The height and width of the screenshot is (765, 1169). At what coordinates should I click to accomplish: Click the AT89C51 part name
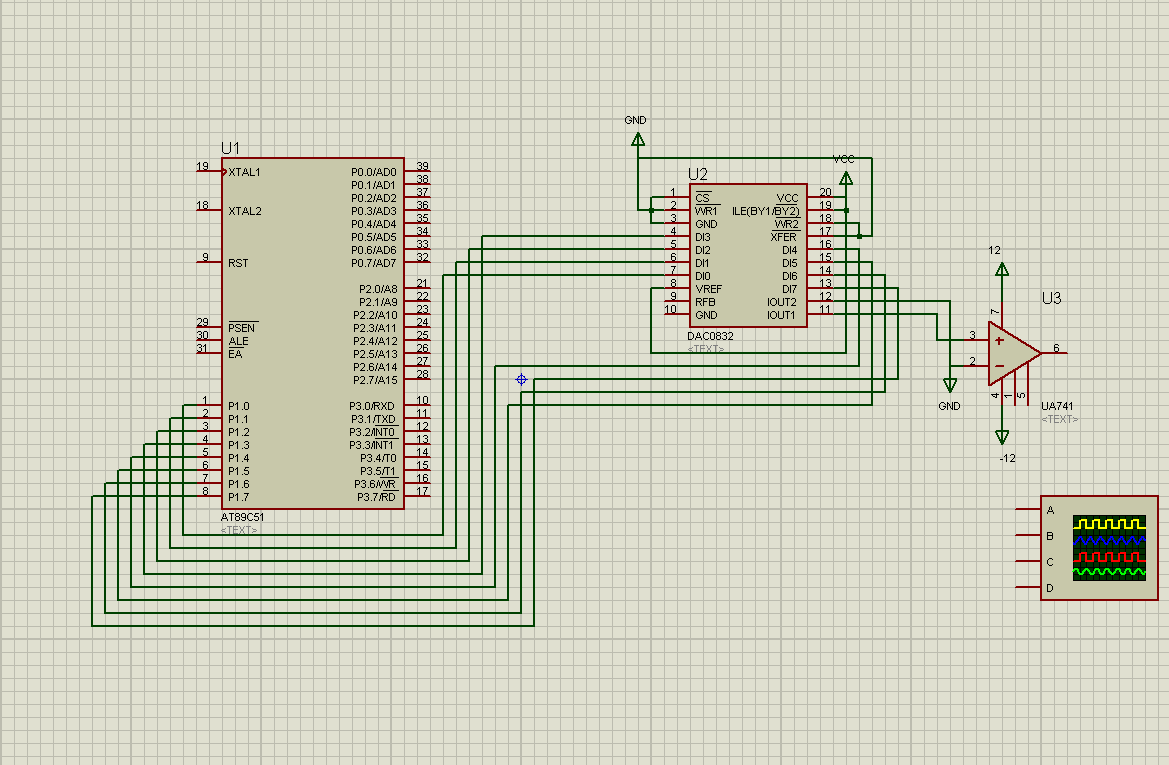[242, 517]
